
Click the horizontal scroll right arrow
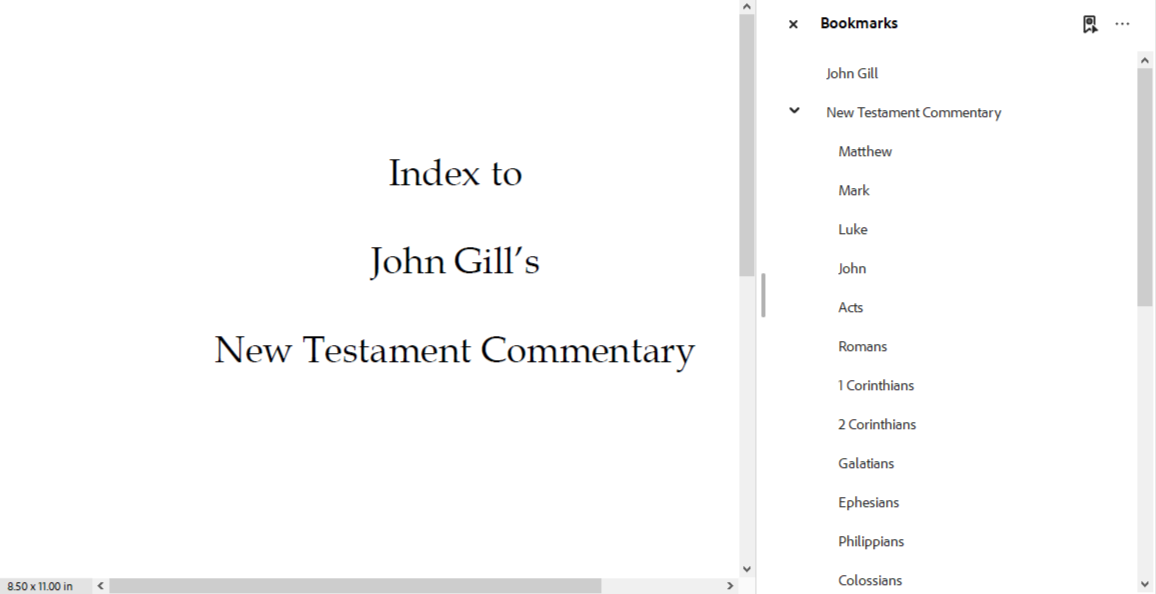[730, 586]
